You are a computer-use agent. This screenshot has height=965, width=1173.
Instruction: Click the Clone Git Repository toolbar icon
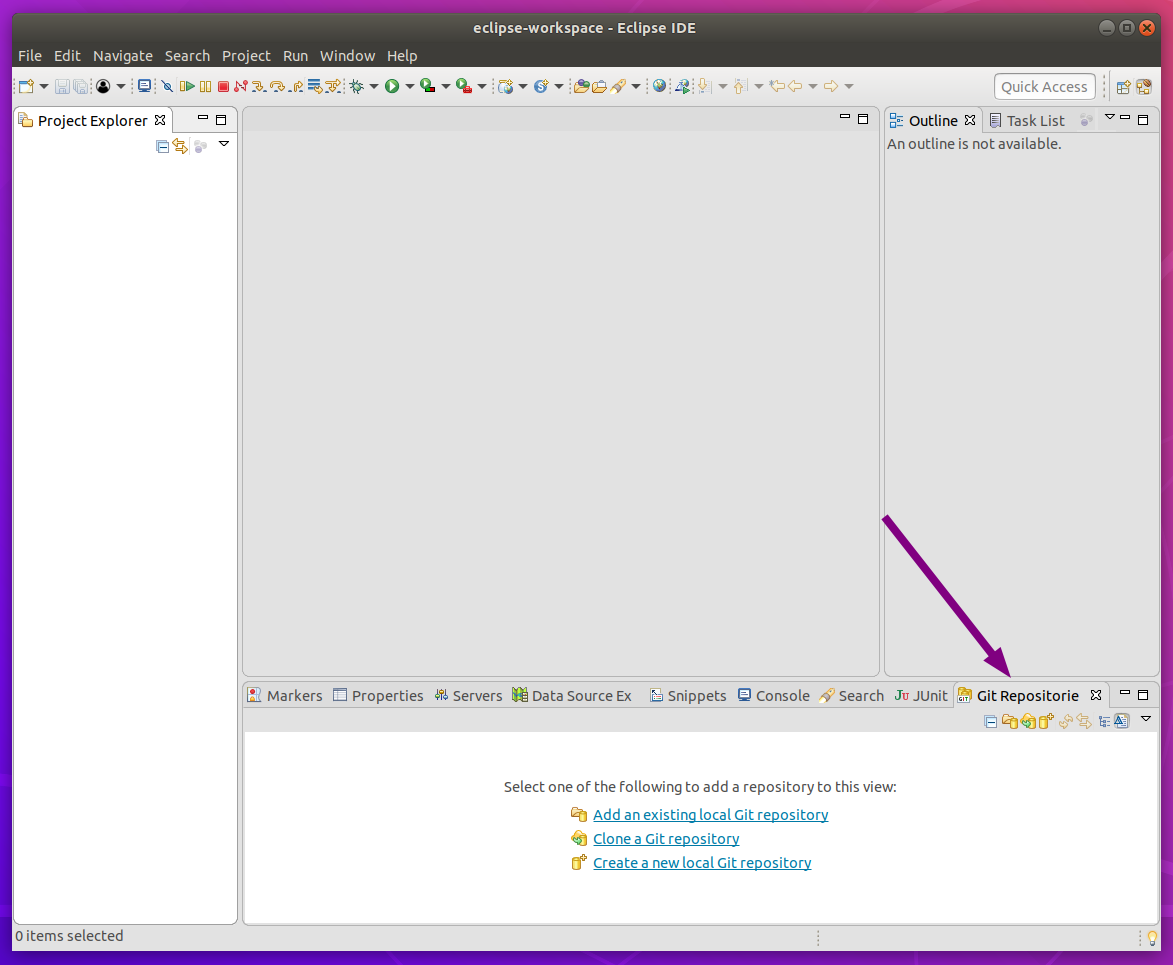1029,720
